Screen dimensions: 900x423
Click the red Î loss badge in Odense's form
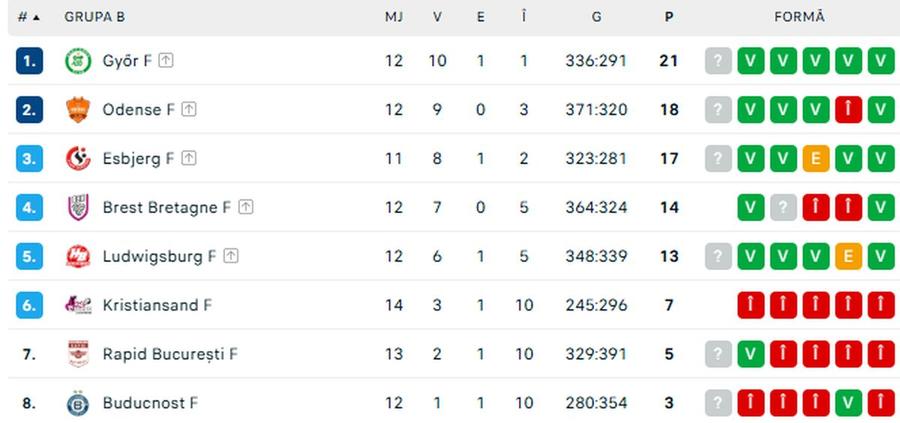(849, 110)
